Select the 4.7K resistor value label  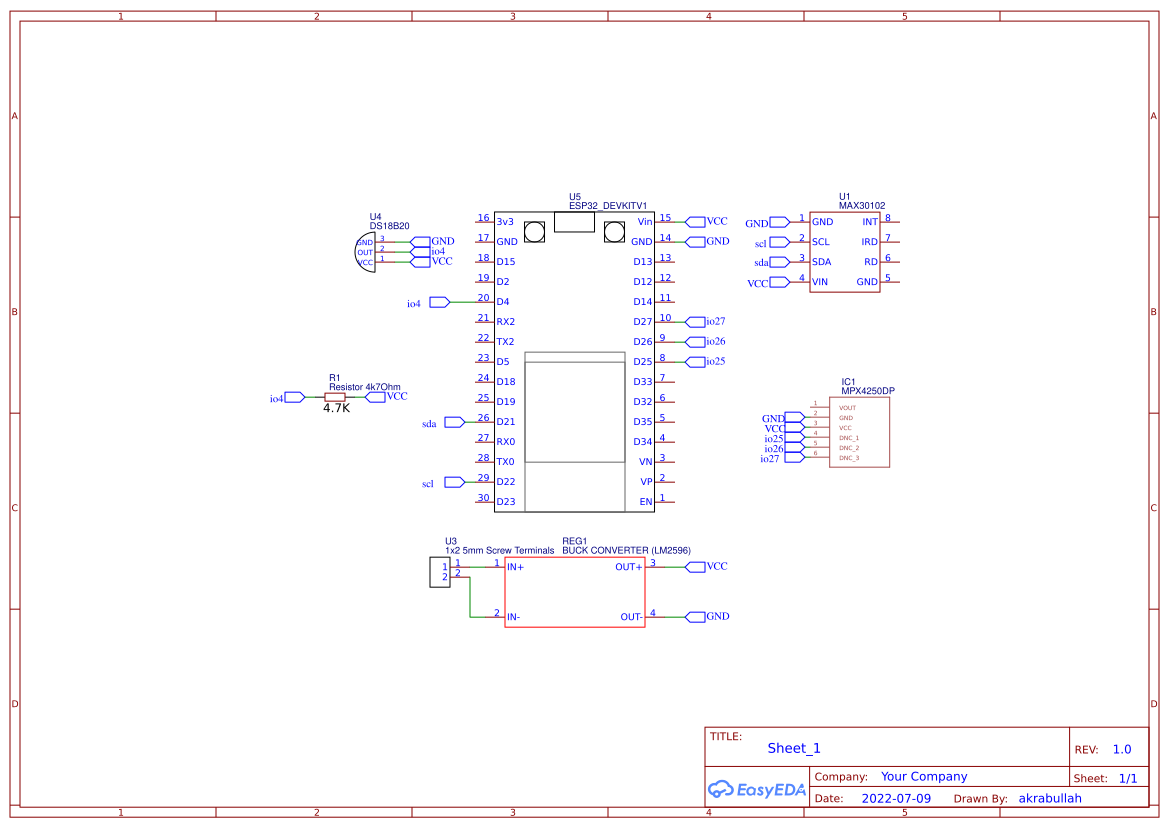click(336, 409)
